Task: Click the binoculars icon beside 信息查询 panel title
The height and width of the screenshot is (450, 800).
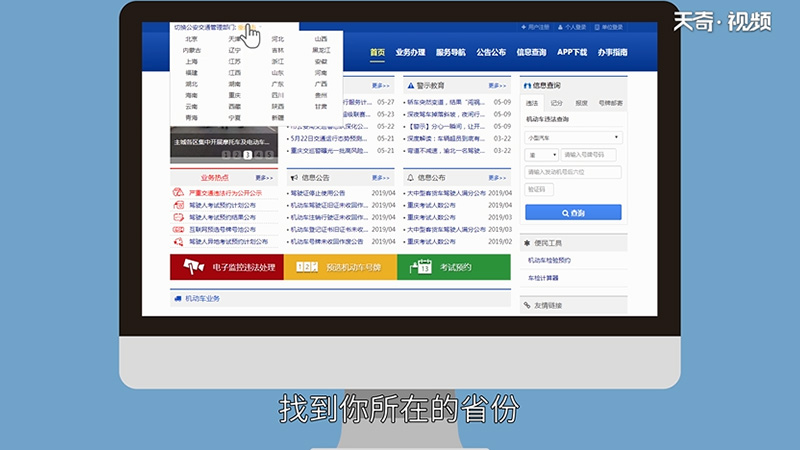Action: point(527,85)
